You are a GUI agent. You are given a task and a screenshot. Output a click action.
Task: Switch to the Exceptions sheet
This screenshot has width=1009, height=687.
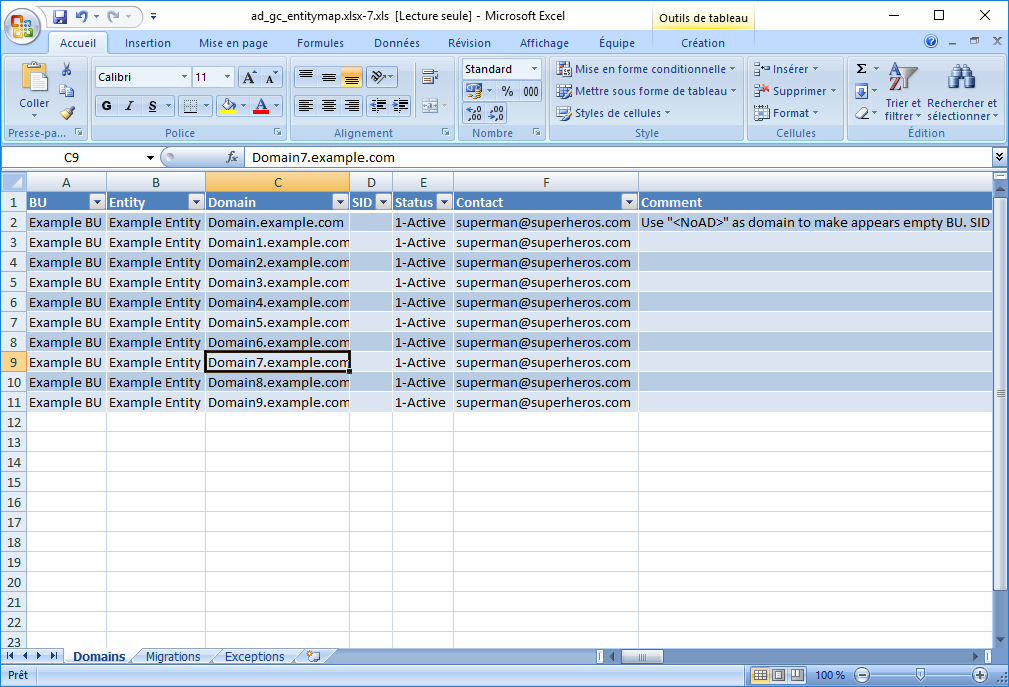click(254, 656)
